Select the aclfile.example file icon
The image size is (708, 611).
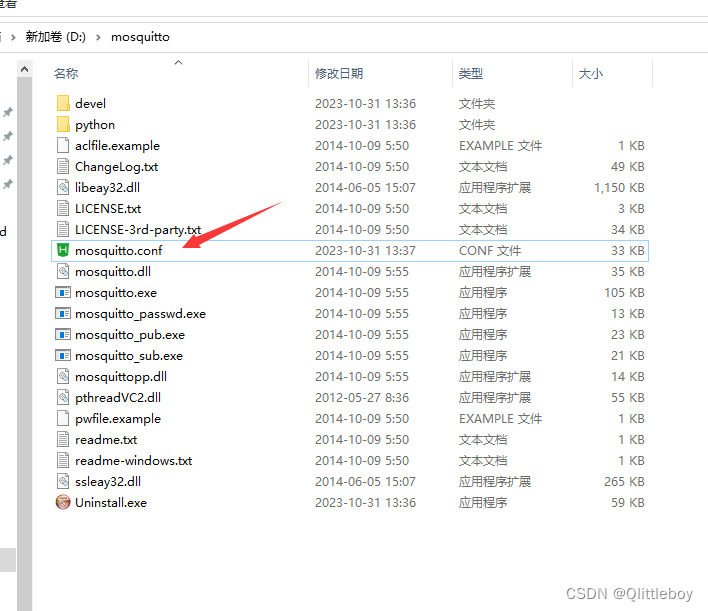[63, 145]
